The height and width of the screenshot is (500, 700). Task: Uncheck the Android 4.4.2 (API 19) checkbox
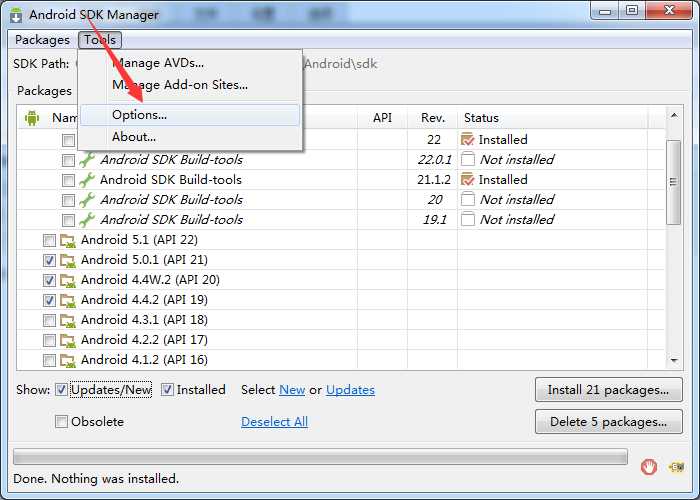(49, 300)
